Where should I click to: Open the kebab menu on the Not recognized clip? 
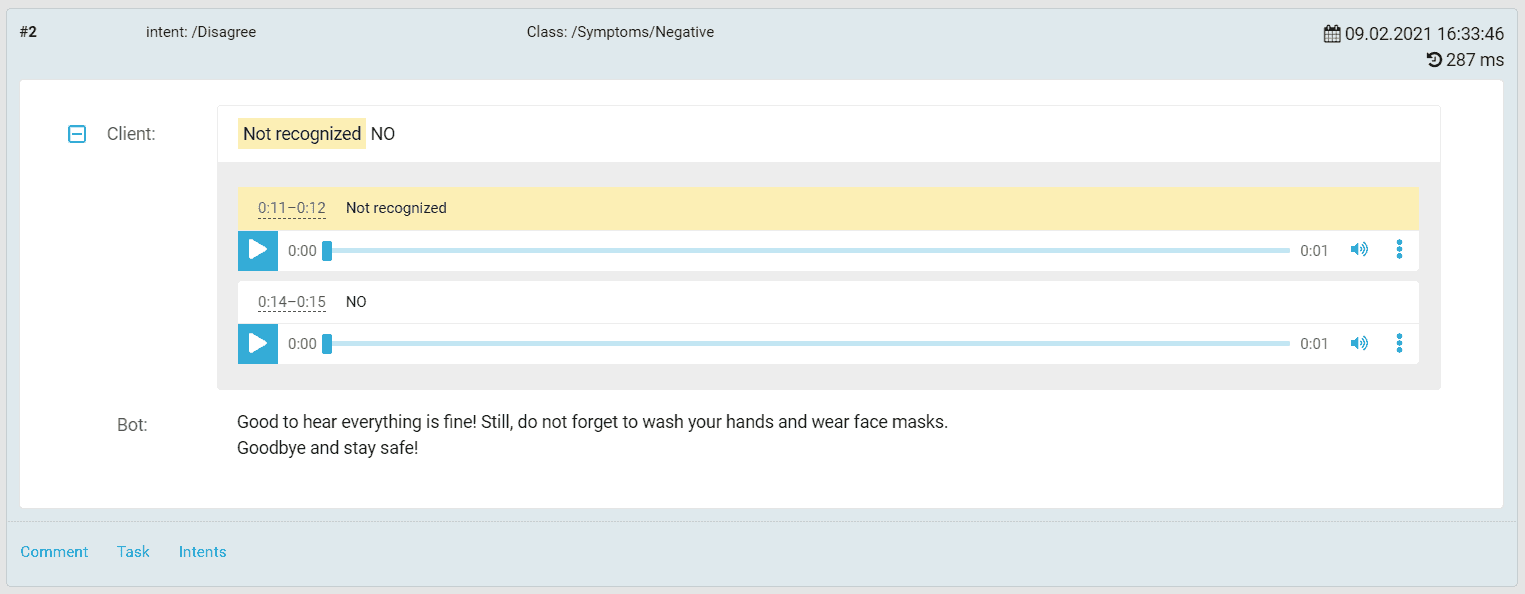1399,250
